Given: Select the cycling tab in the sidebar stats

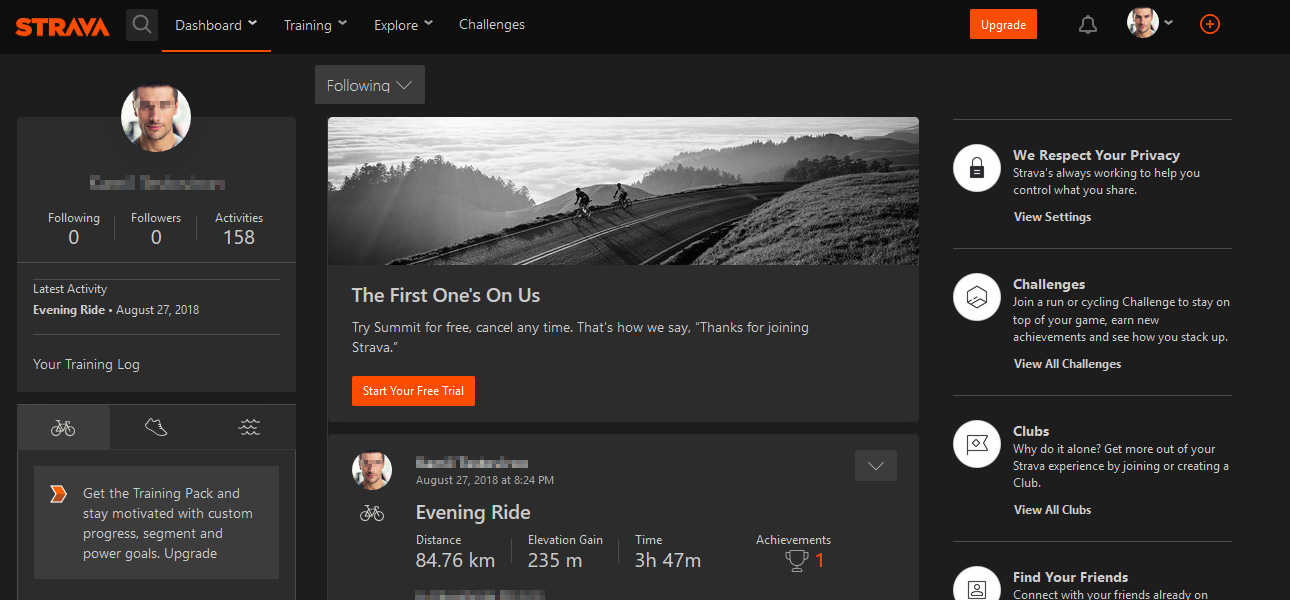Looking at the screenshot, I should 63,427.
